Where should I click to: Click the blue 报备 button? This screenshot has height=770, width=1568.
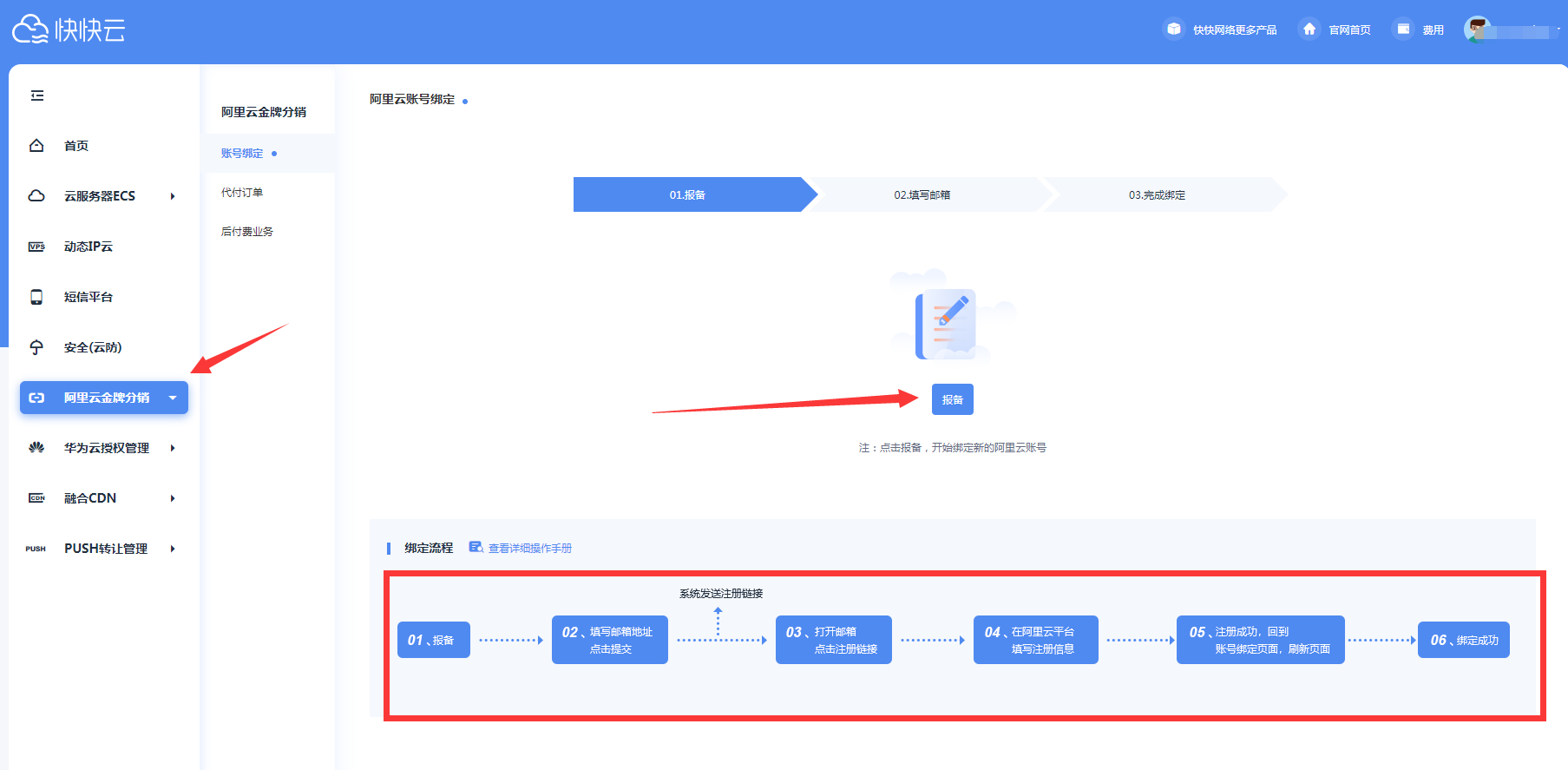[952, 399]
